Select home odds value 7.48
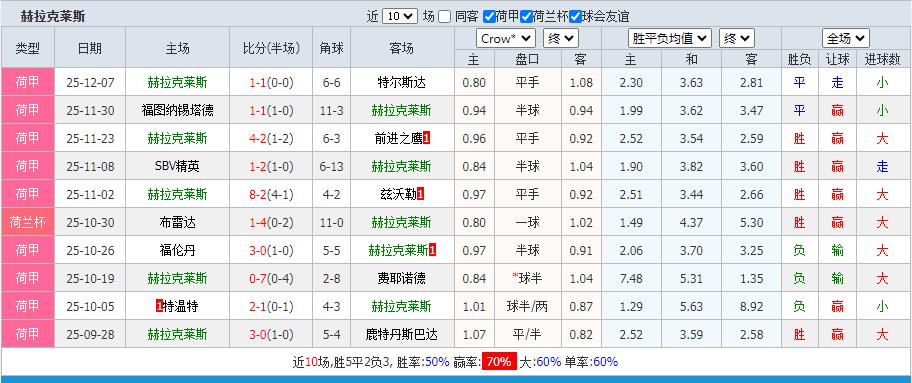The width and height of the screenshot is (912, 383). pos(631,278)
